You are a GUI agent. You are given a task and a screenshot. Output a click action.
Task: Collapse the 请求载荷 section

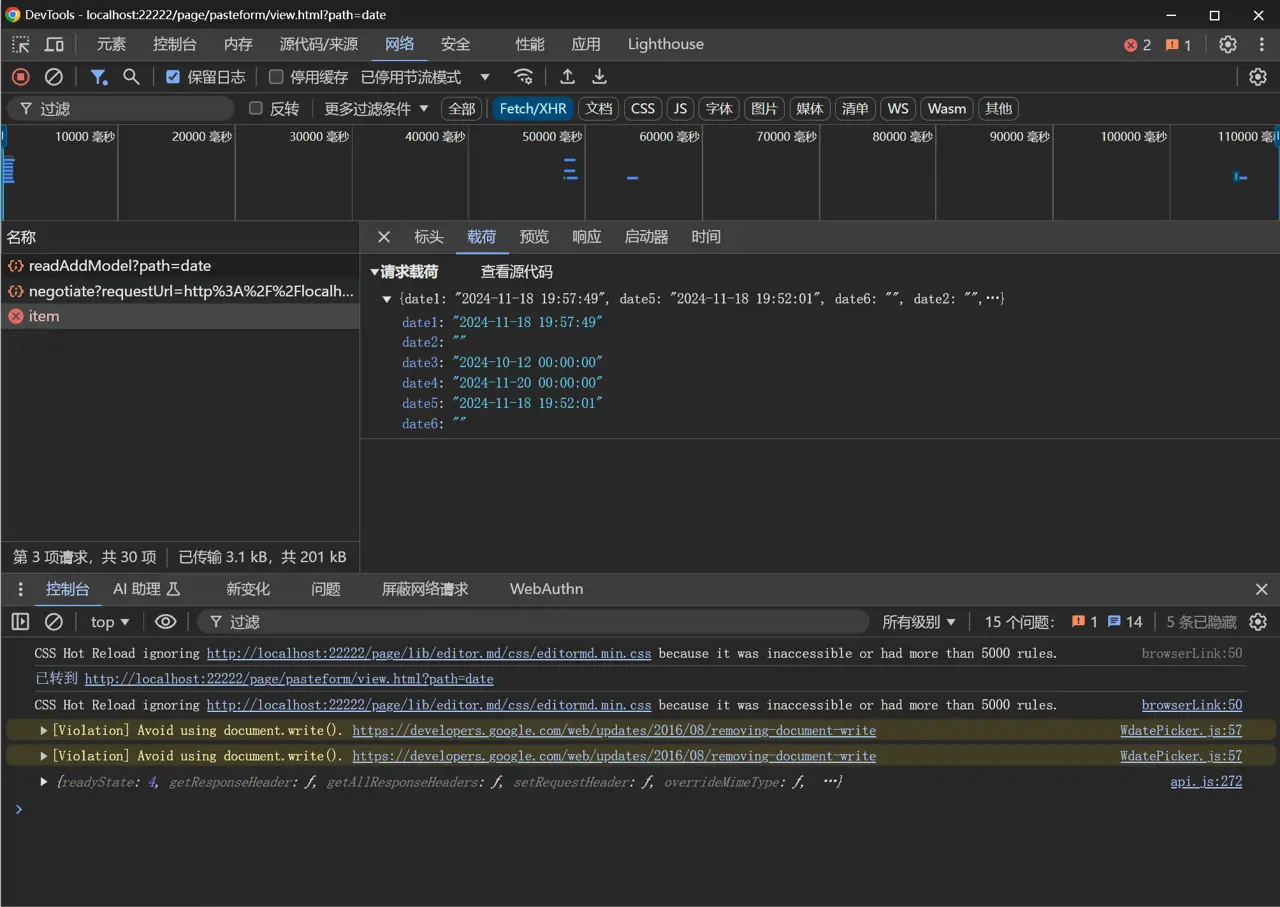coord(375,272)
